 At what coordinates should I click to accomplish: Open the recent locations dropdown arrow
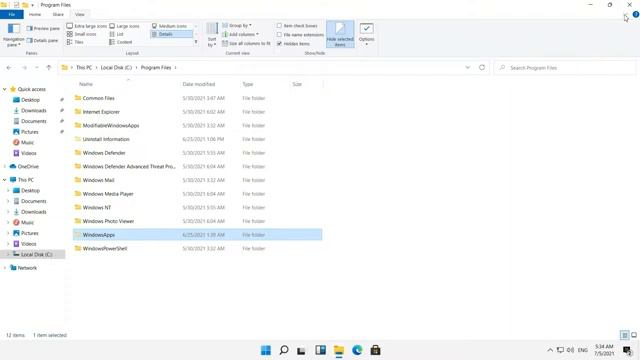[x=37, y=68]
